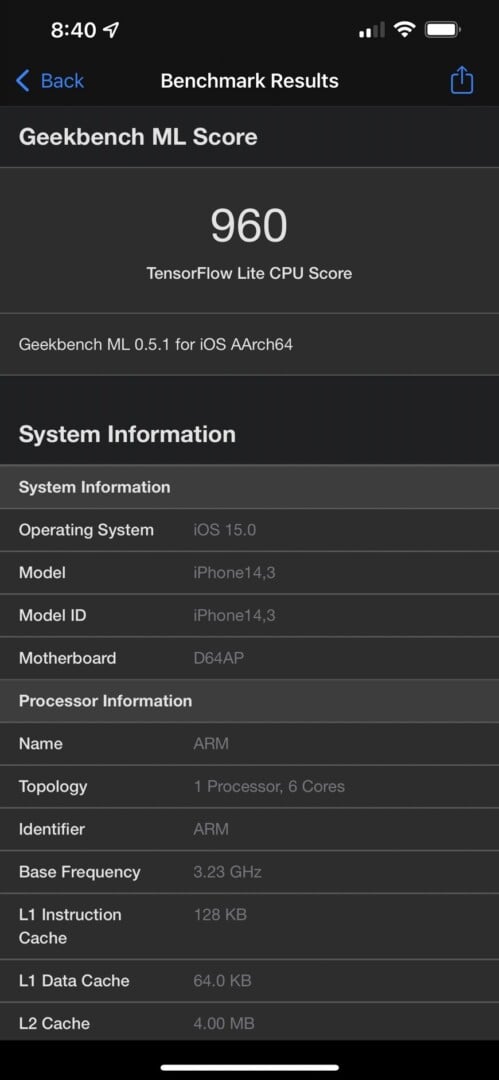Tap the battery status icon
This screenshot has width=499, height=1080.
(x=443, y=30)
